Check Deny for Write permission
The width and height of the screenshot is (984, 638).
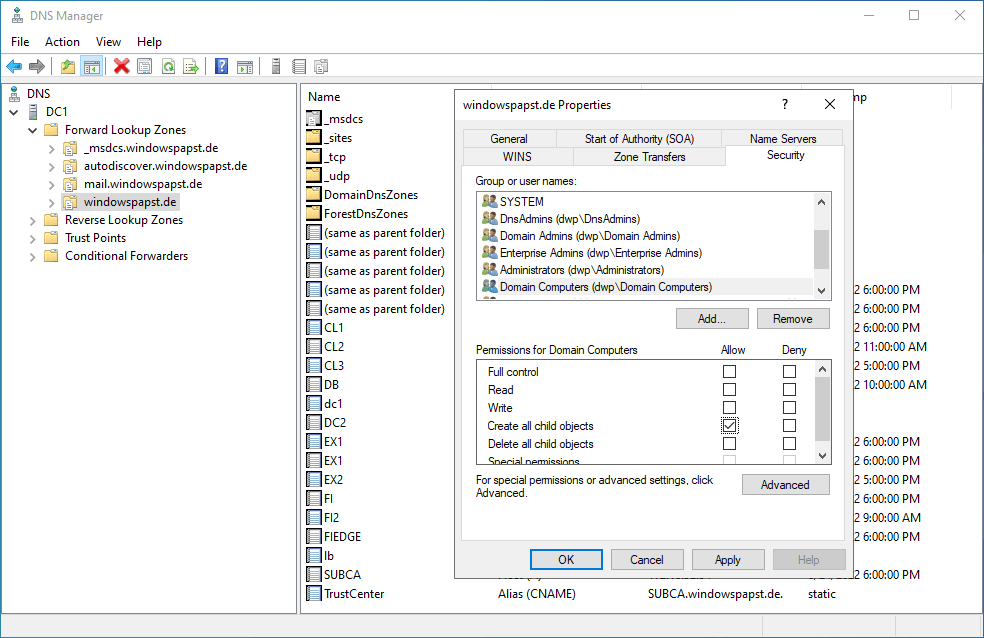coord(789,408)
